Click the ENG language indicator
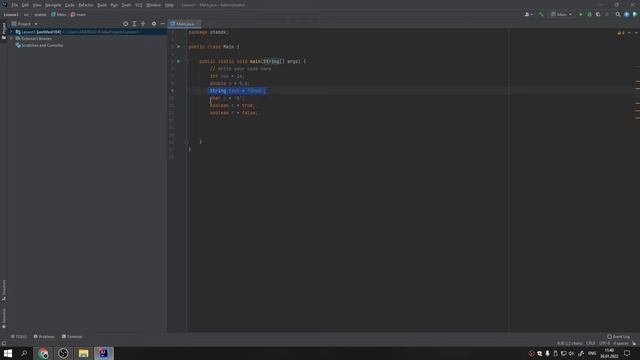Image resolution: width=640 pixels, height=360 pixels. coord(592,353)
